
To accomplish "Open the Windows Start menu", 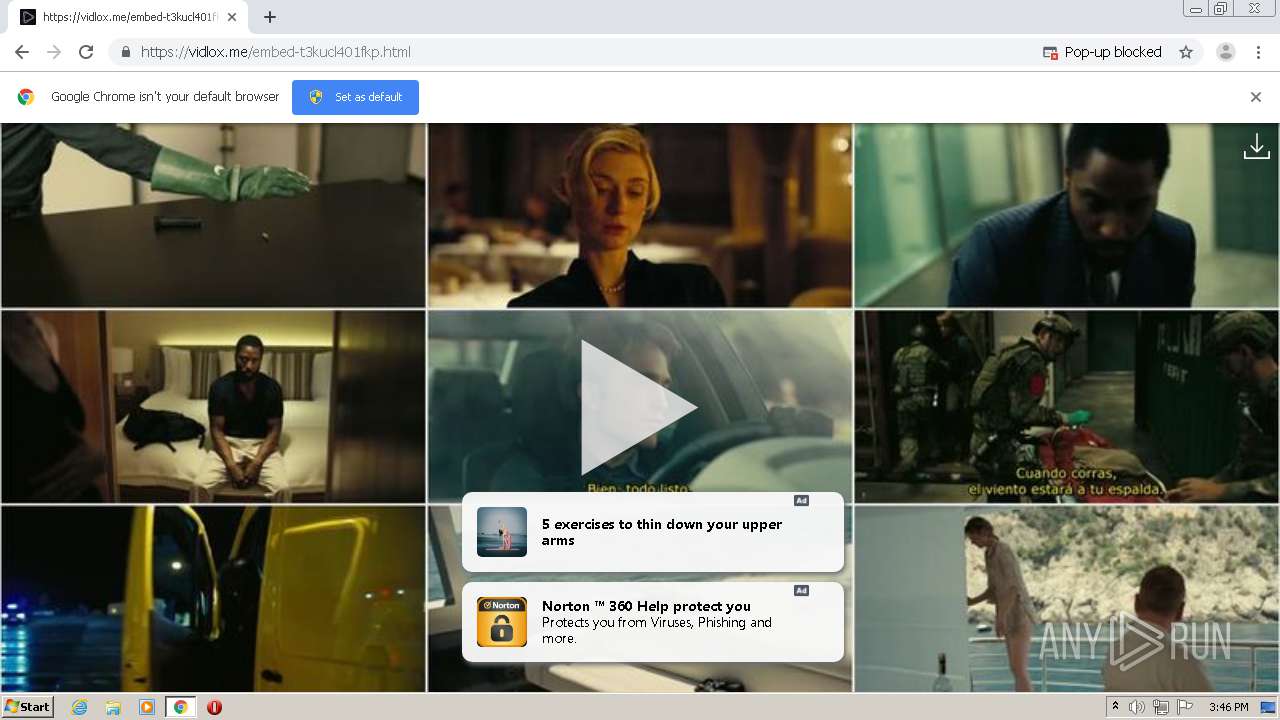I will pos(27,706).
